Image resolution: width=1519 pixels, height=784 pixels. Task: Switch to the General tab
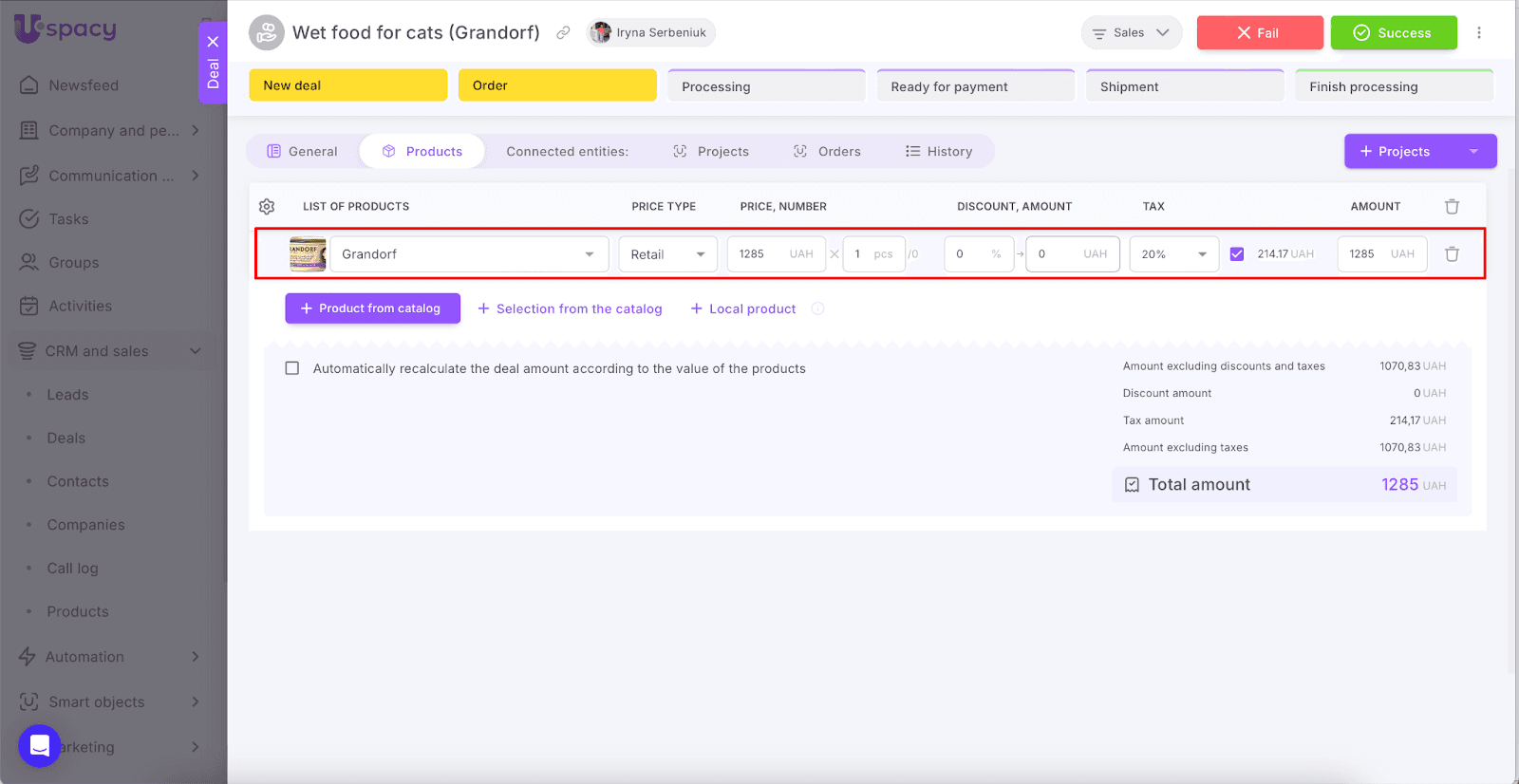click(302, 152)
